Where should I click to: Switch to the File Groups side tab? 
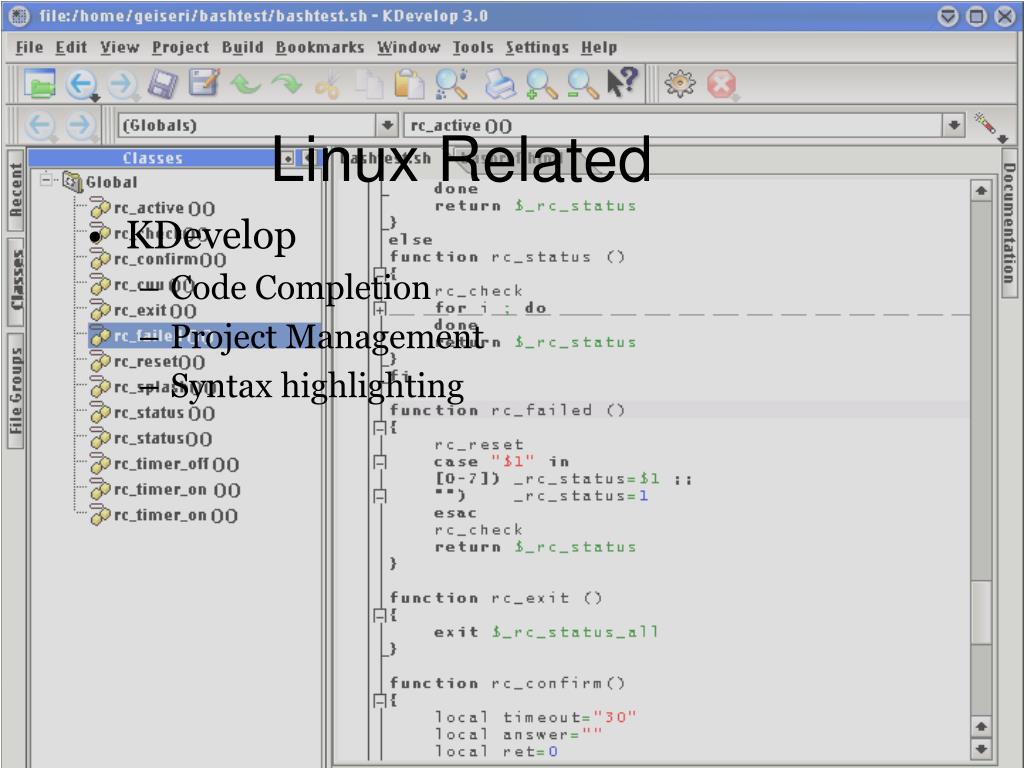16,391
